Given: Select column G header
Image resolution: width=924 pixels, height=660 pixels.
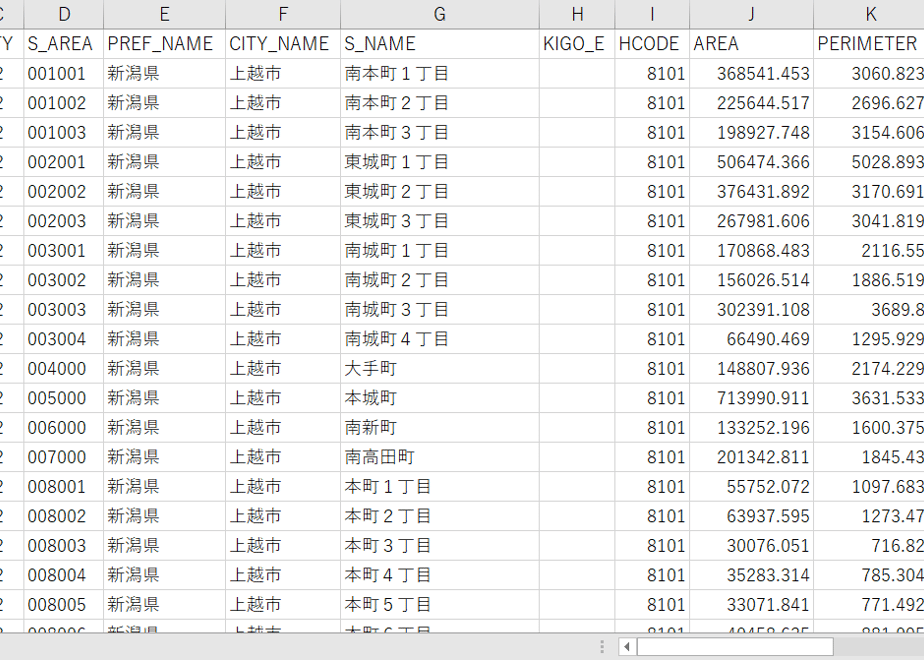Looking at the screenshot, I should pyautogui.click(x=440, y=14).
